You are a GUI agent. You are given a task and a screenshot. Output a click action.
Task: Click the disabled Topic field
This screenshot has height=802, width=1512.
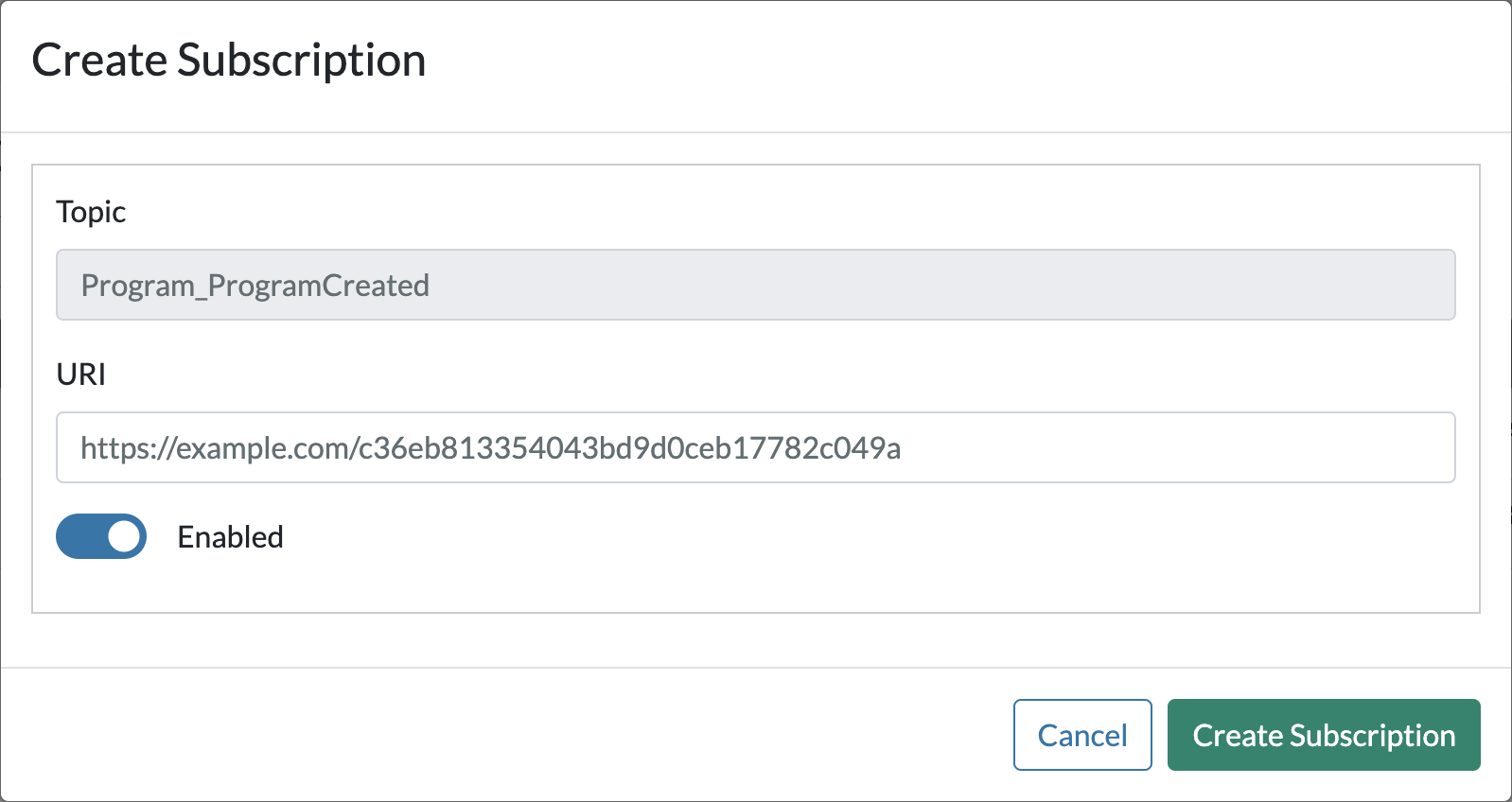point(755,285)
